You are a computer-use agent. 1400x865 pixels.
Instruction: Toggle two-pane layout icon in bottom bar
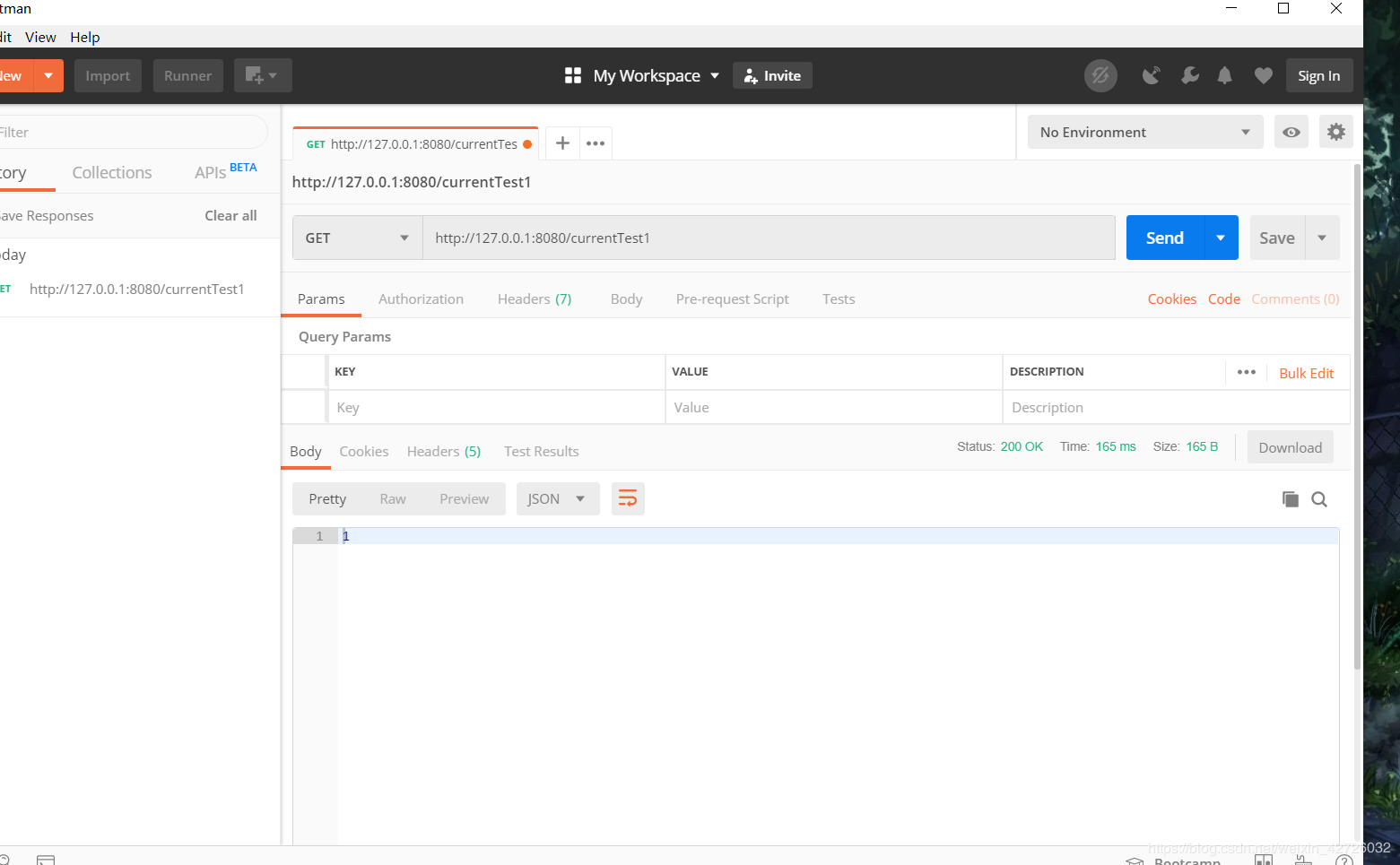click(x=1264, y=861)
